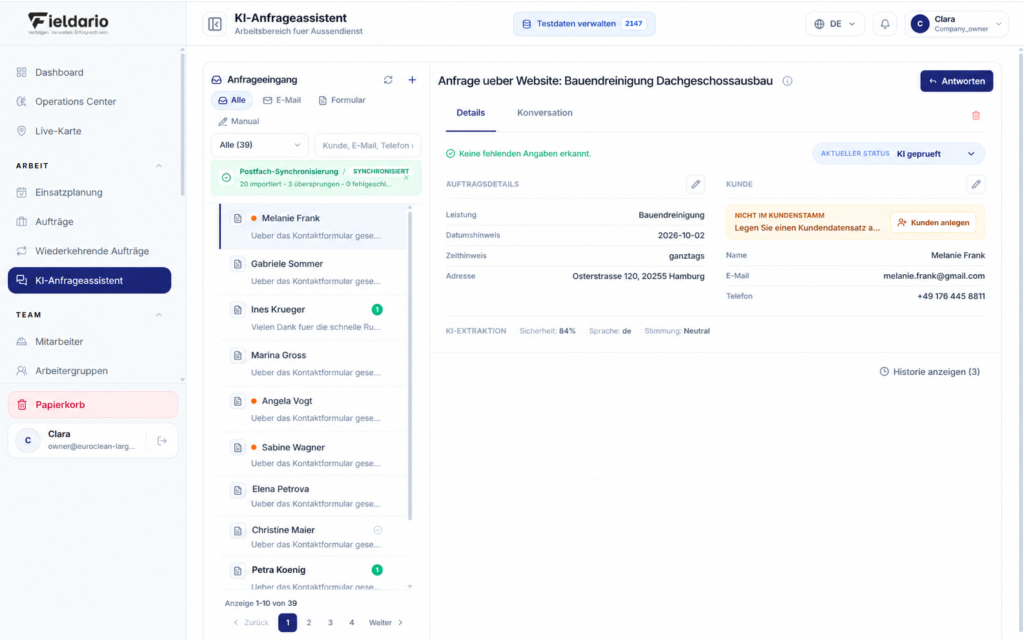Click phone +49 176 445 8811
The width and height of the screenshot is (1024, 640).
(x=951, y=296)
